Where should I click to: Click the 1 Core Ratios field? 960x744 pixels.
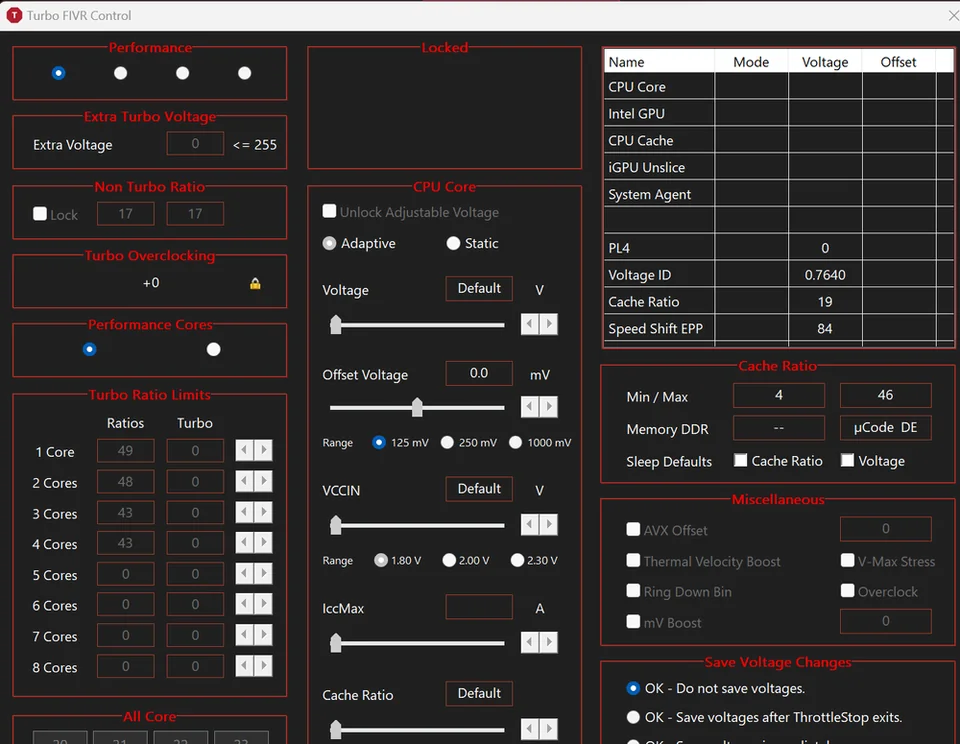(126, 451)
